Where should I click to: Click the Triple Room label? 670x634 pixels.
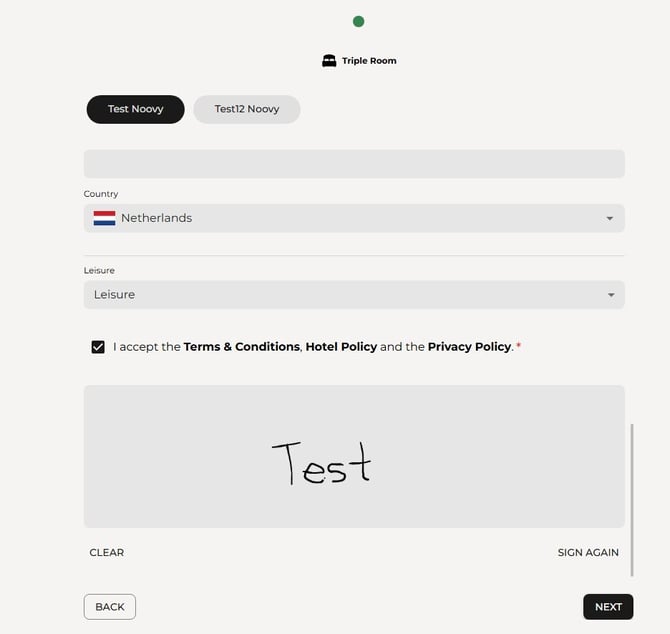tap(369, 61)
